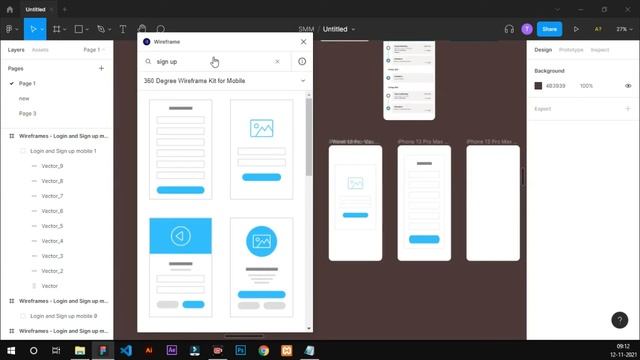Viewport: 640px width, 360px height.
Task: Open the missing fonts A? indicator
Action: 598,29
